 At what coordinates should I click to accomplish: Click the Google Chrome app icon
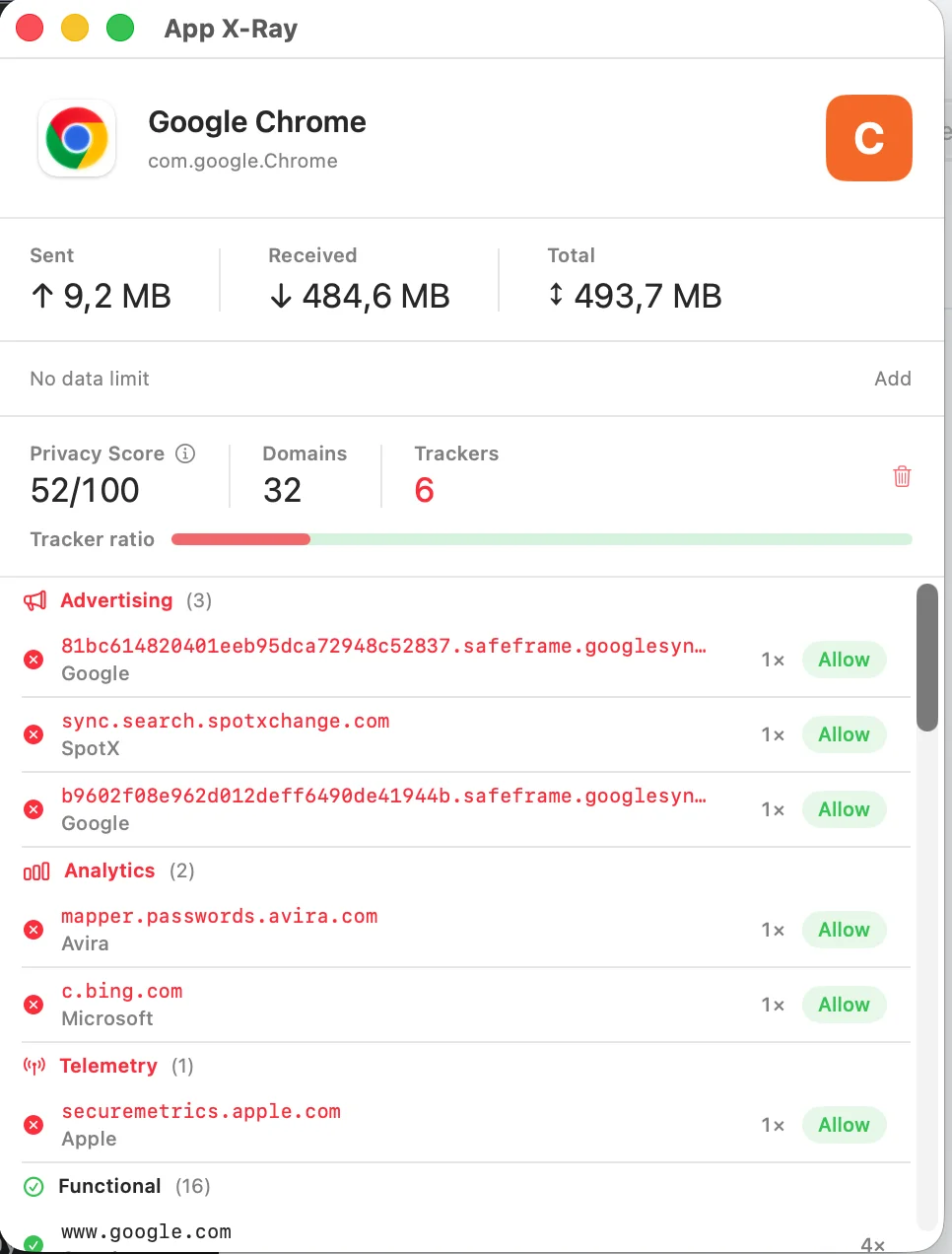pos(77,139)
